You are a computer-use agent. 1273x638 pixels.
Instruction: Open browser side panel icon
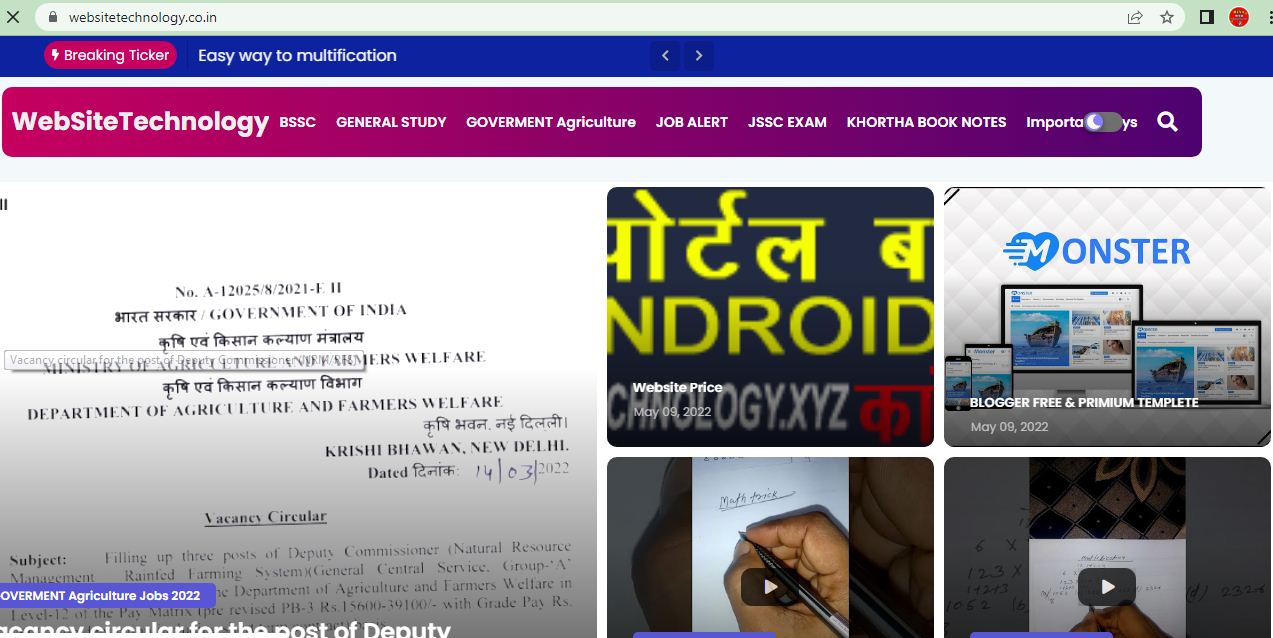pos(1206,17)
